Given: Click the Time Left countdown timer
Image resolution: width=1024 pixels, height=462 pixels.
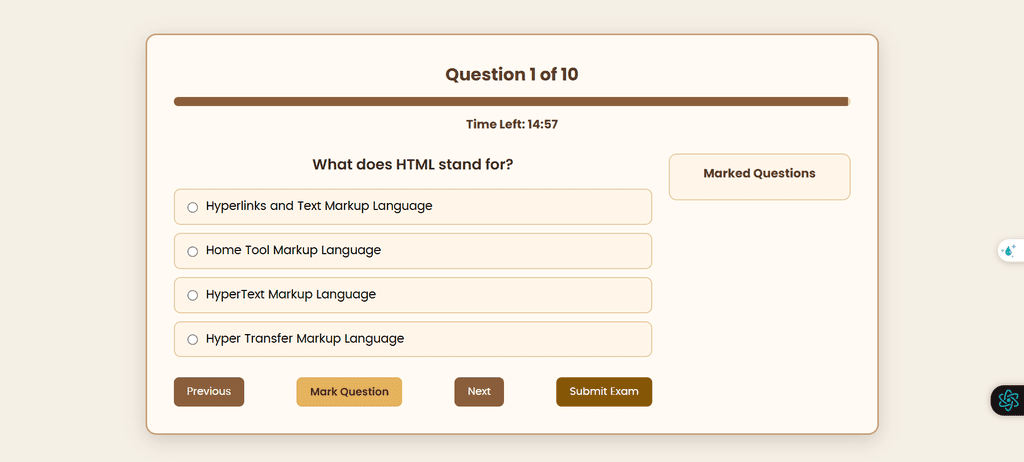Looking at the screenshot, I should click(x=512, y=125).
